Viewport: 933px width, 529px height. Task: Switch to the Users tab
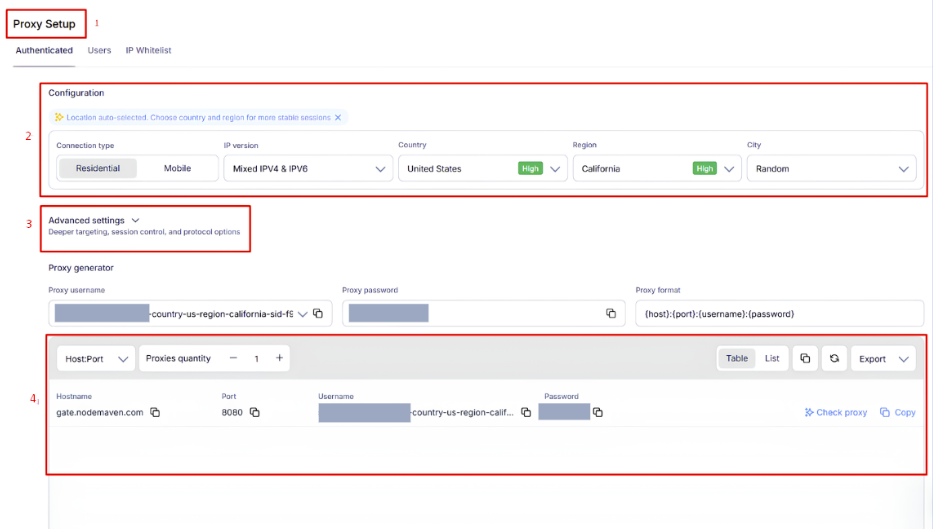99,50
